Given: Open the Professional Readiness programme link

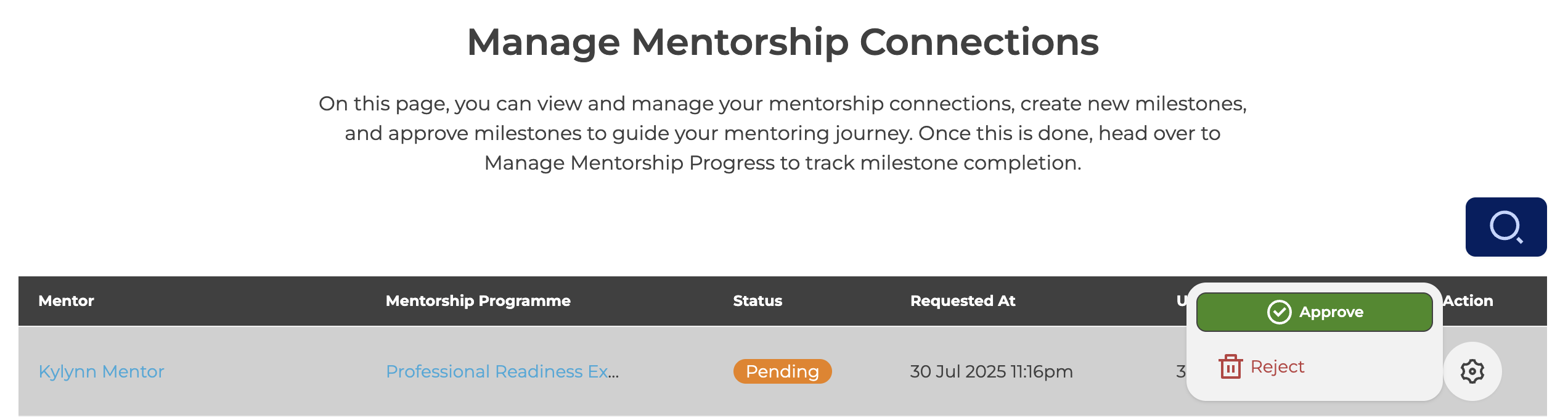Looking at the screenshot, I should click(502, 371).
